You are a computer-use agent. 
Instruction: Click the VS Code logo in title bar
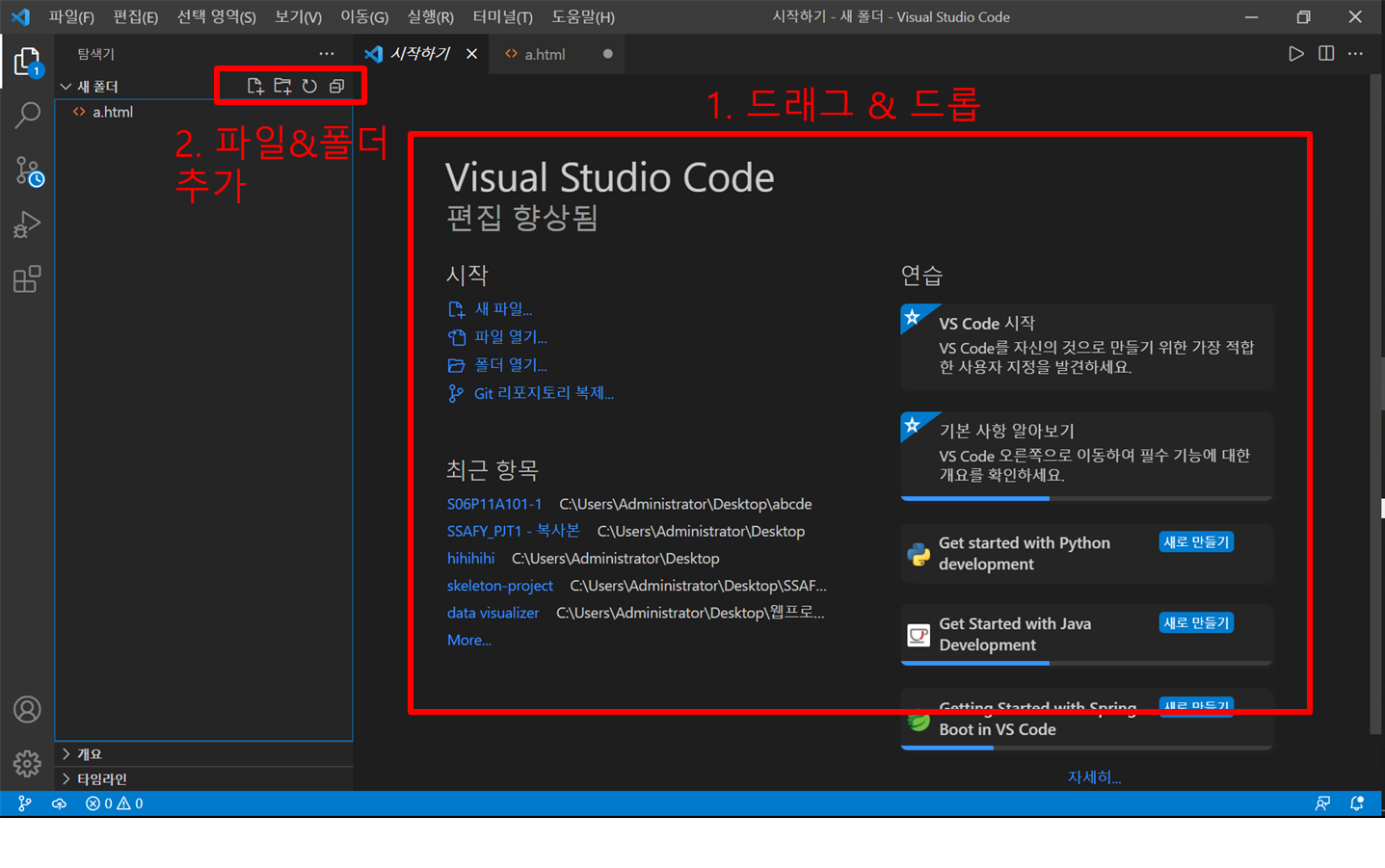[20, 16]
